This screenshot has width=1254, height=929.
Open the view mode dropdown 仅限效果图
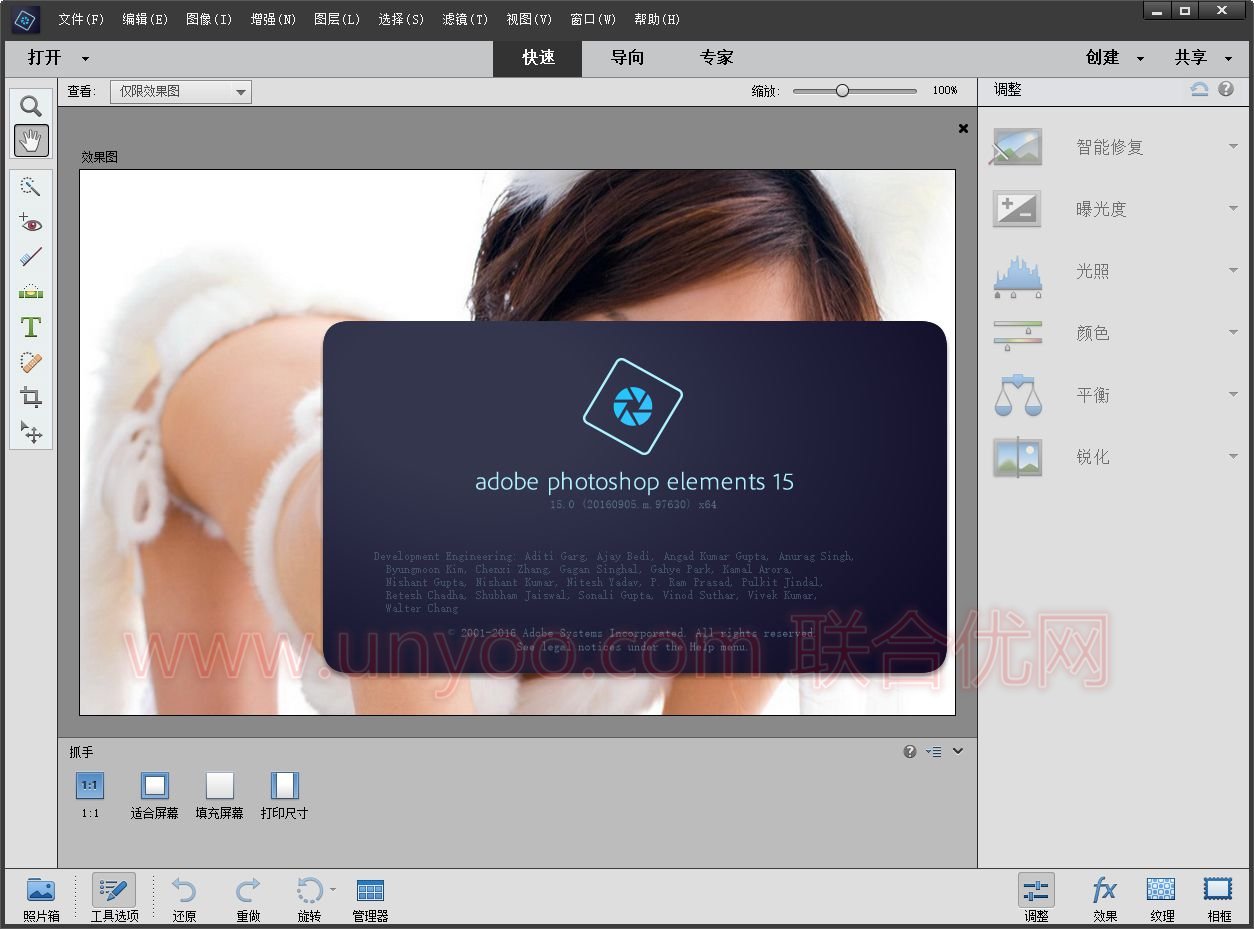[x=180, y=92]
